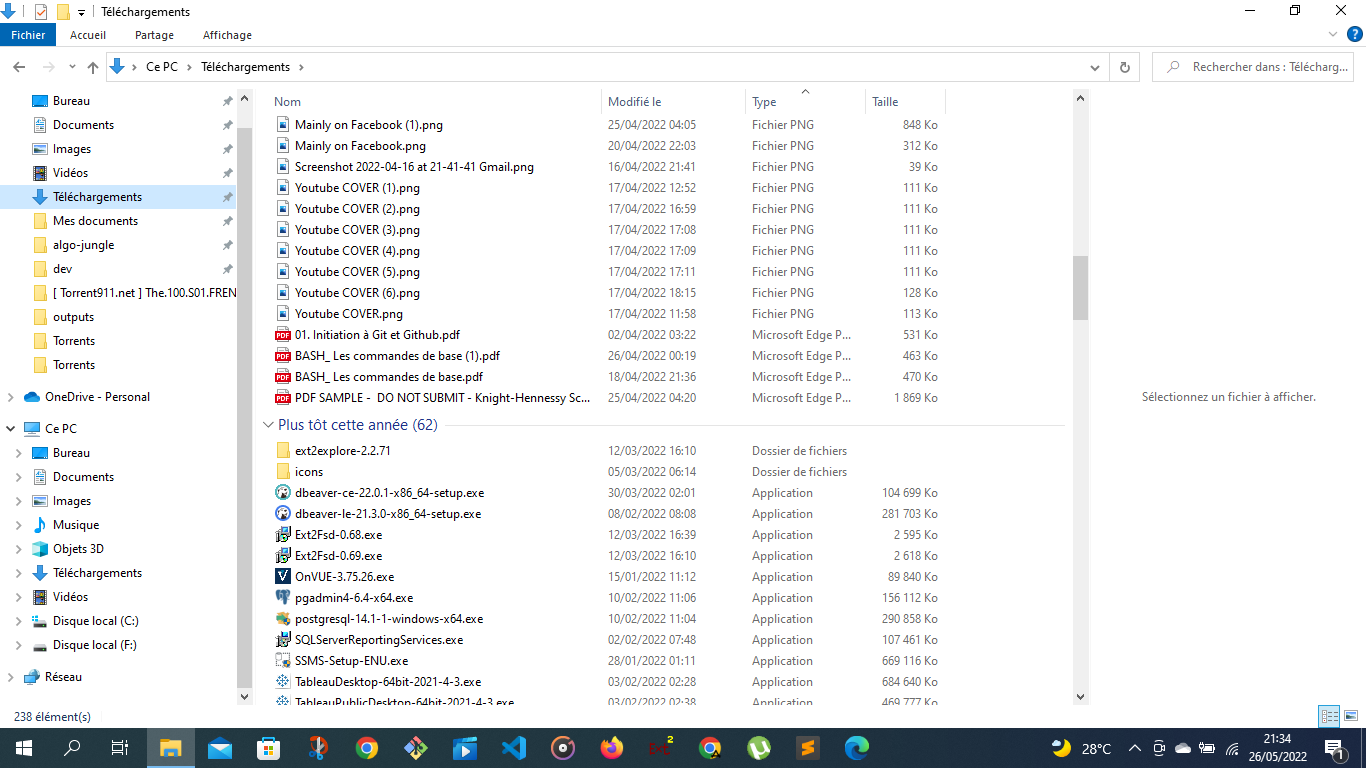Open the notification center in system tray
Screen dimensions: 1366x768
[x=1333, y=748]
